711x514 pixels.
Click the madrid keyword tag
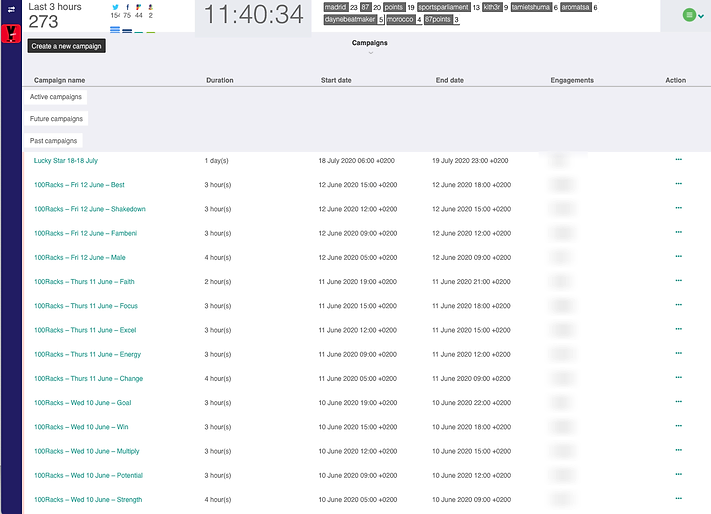click(x=335, y=7)
